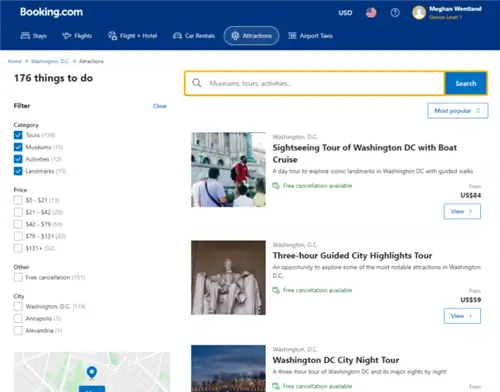This screenshot has width=500, height=392.
Task: Click the US$84 price text
Action: click(x=470, y=195)
